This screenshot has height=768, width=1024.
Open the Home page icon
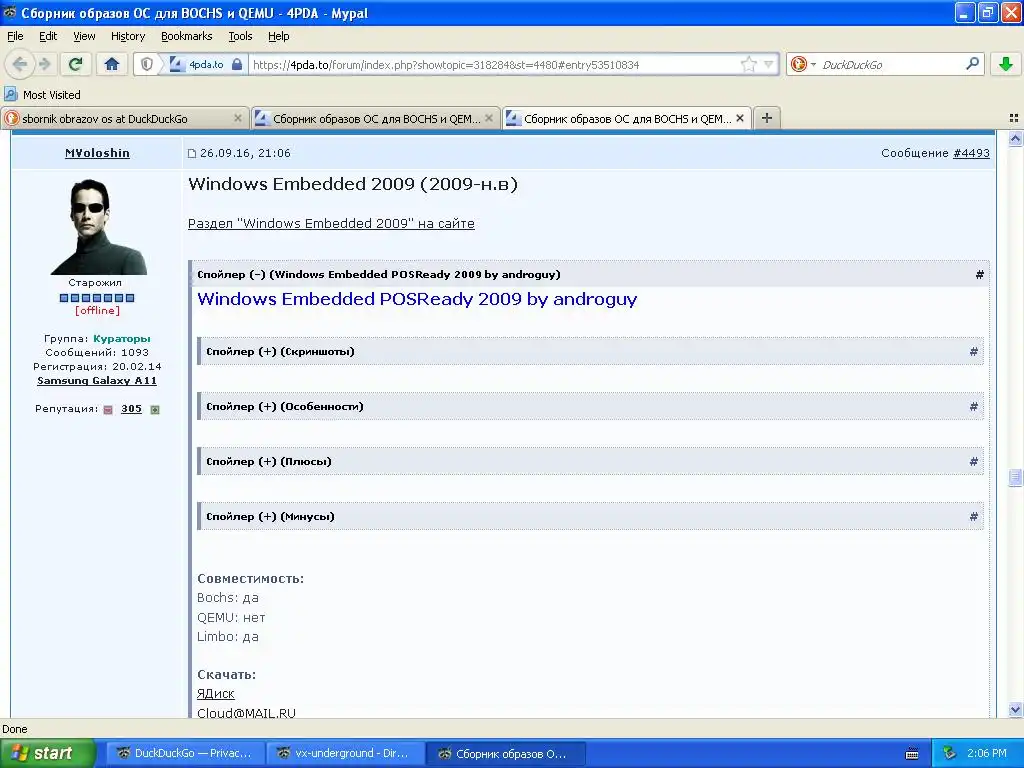(112, 64)
